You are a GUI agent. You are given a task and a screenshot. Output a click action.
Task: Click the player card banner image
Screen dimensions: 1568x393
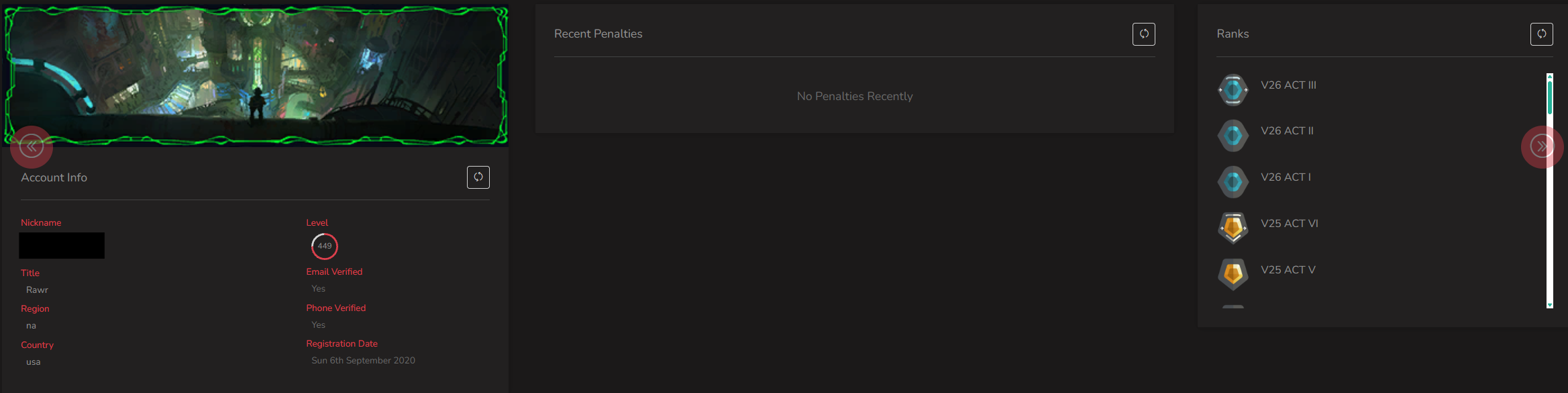[x=256, y=75]
